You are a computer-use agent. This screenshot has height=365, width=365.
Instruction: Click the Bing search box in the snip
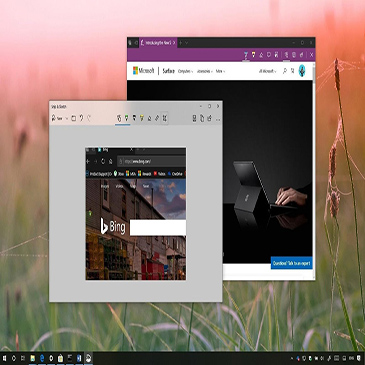pos(158,228)
